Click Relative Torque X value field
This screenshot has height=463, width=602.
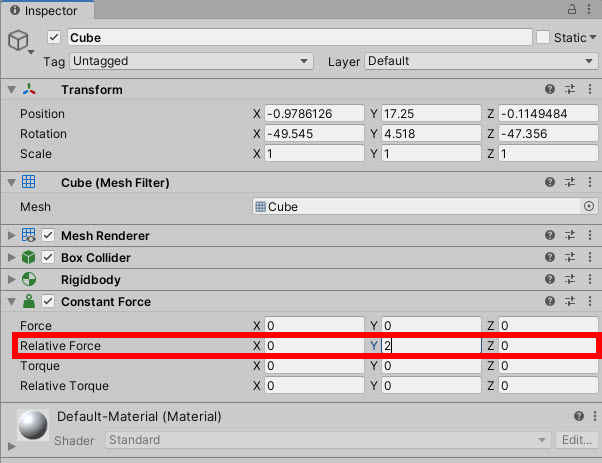pos(314,385)
